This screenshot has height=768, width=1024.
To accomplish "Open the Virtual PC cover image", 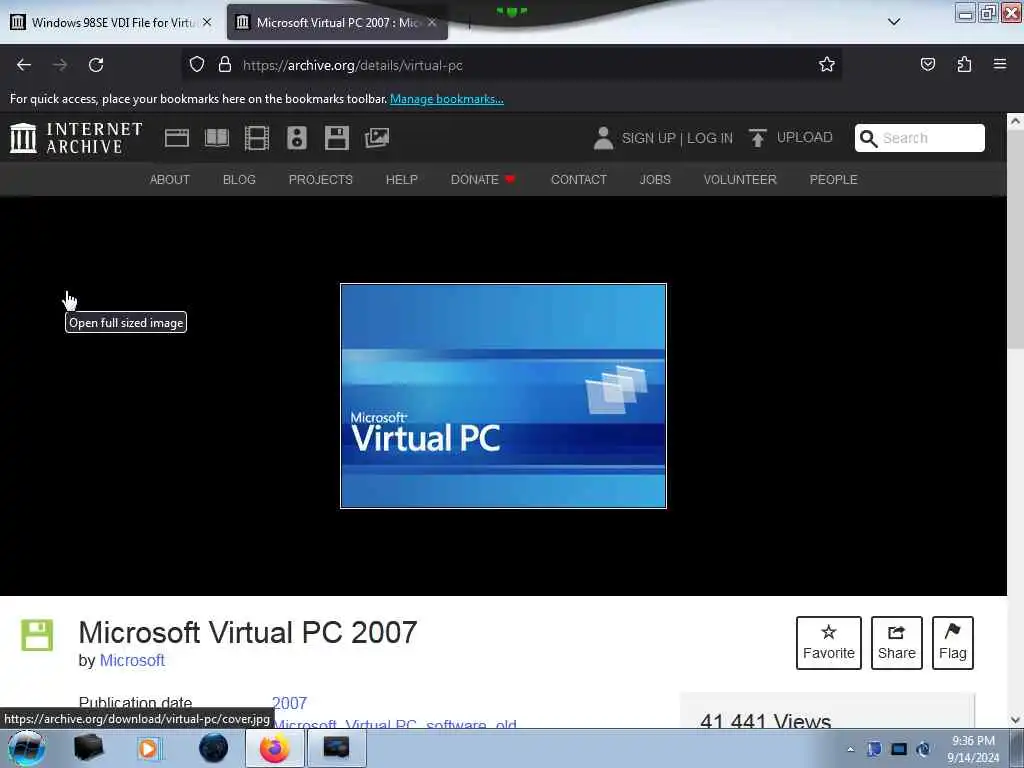I will 504,396.
